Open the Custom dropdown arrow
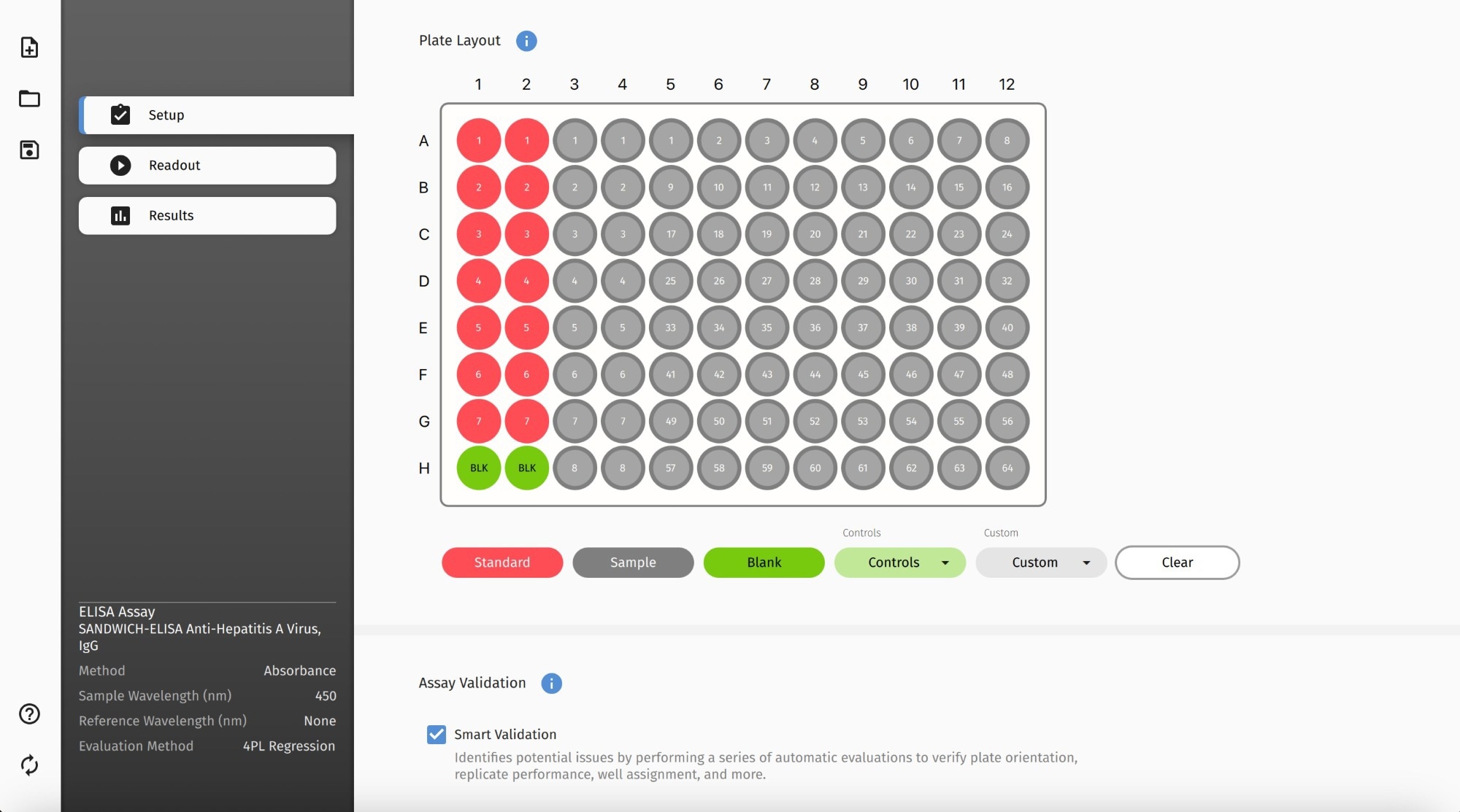Viewport: 1460px width, 812px height. pyautogui.click(x=1086, y=562)
